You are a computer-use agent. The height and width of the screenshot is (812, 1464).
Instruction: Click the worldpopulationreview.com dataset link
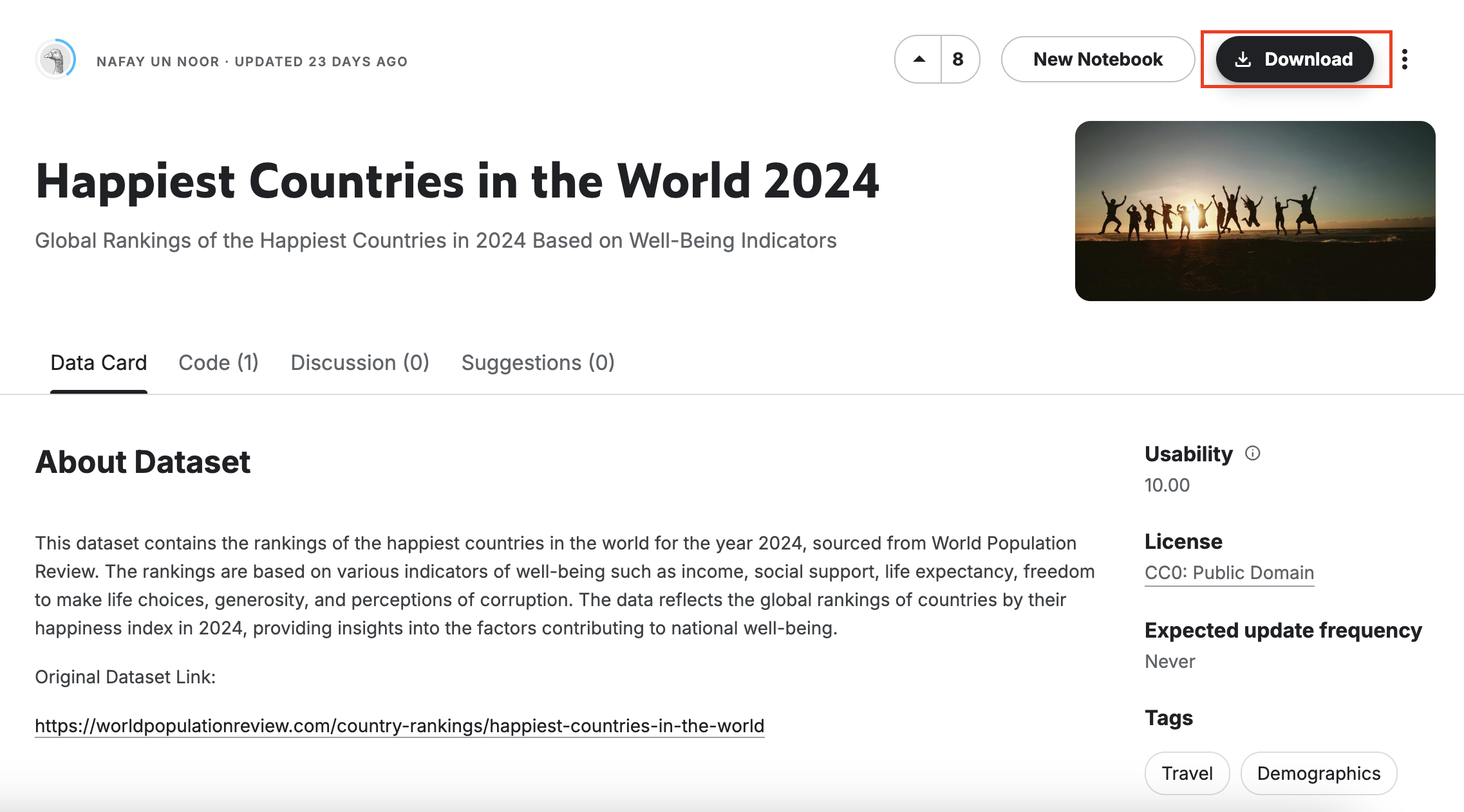[x=399, y=725]
